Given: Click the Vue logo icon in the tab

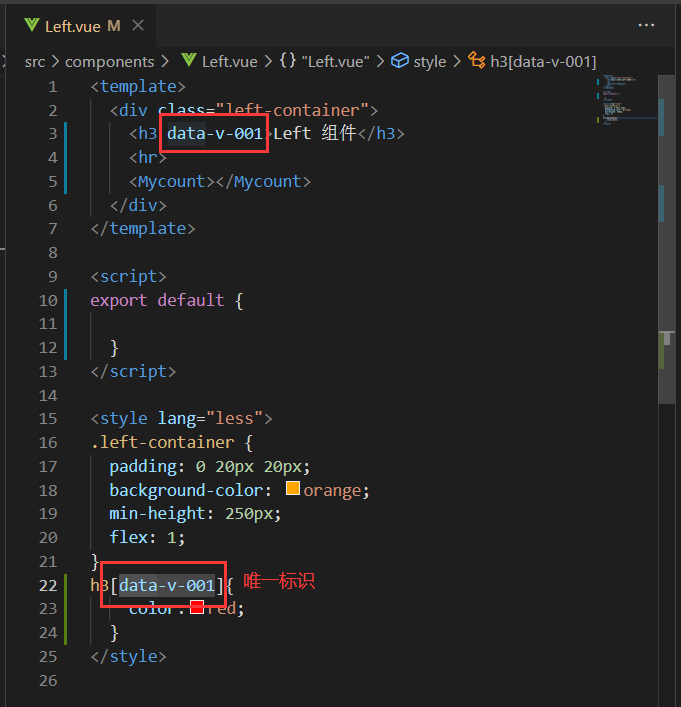Looking at the screenshot, I should click(32, 25).
